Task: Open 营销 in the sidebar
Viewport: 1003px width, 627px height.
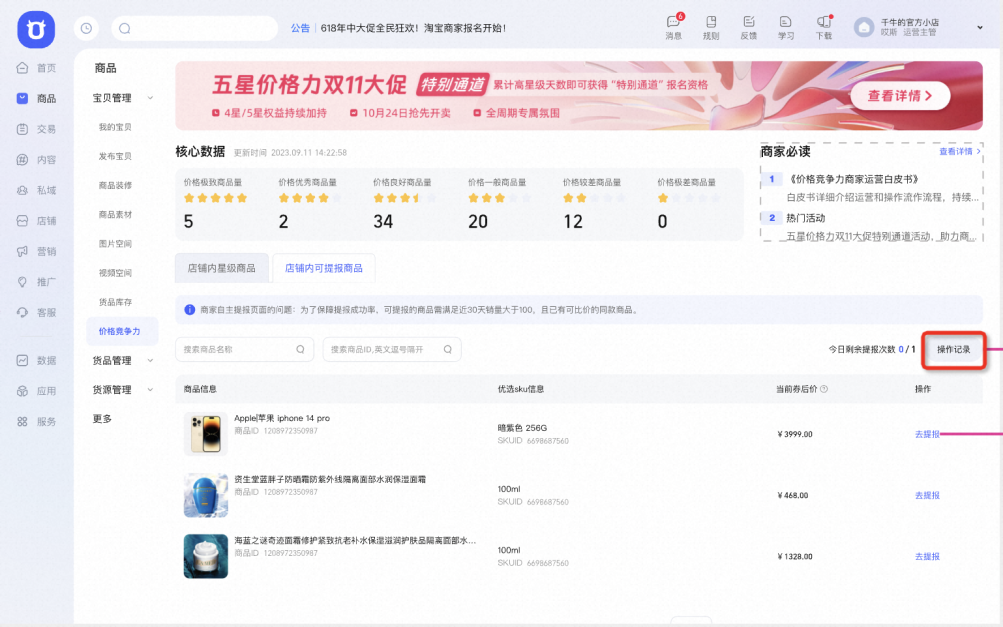Action: (36, 251)
